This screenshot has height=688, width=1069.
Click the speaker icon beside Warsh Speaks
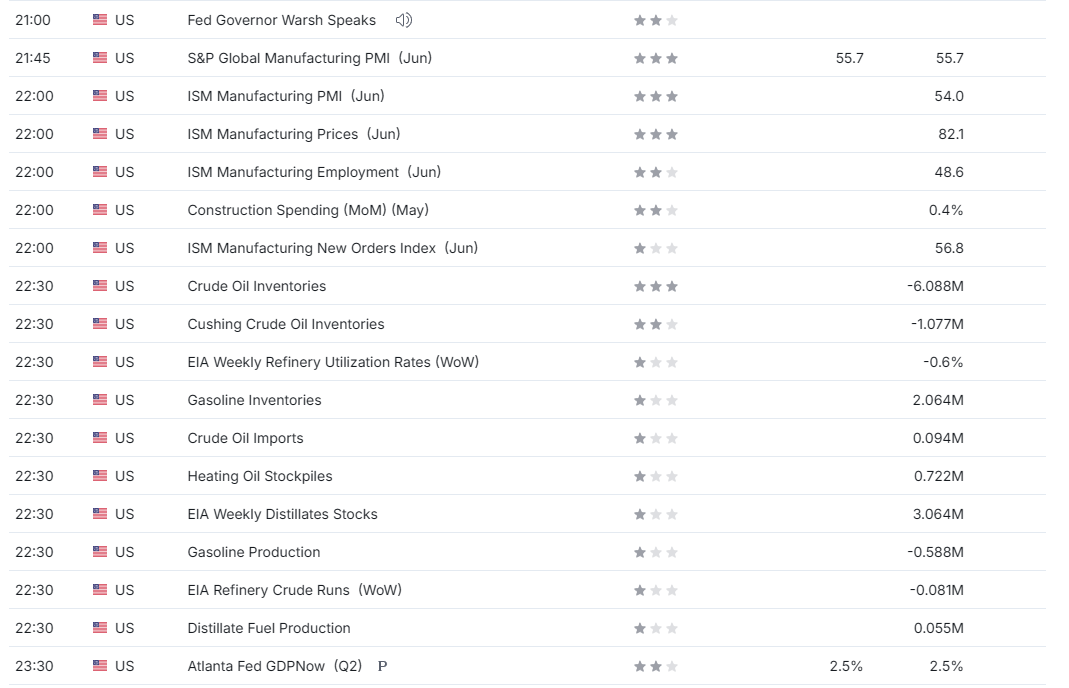pos(404,20)
